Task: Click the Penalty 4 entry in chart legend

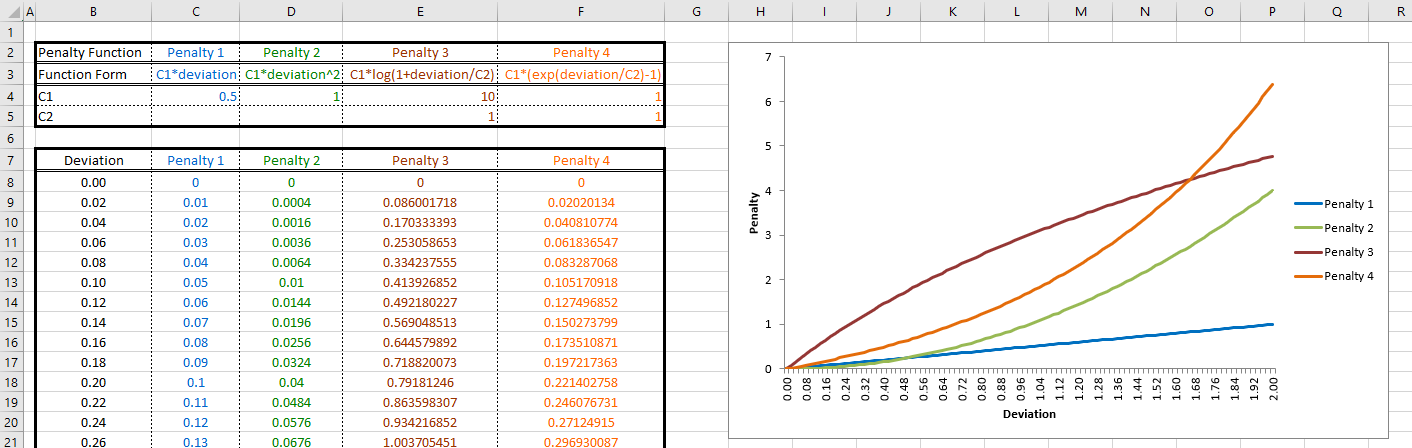Action: coord(1349,275)
